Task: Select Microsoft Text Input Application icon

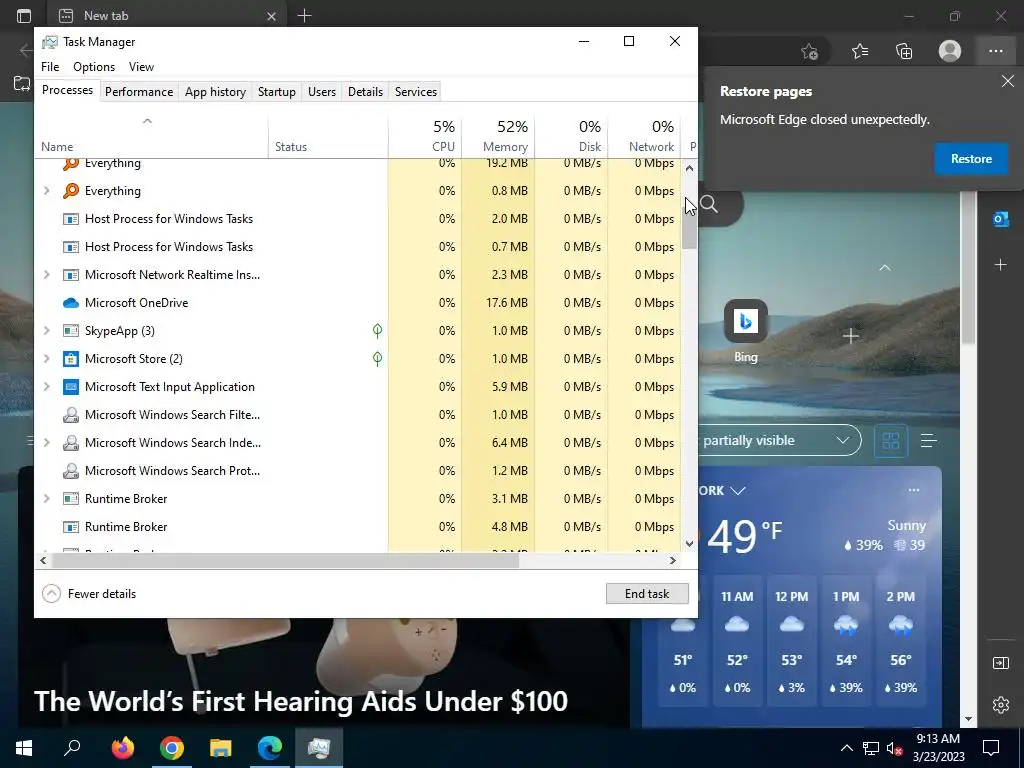Action: tap(71, 387)
